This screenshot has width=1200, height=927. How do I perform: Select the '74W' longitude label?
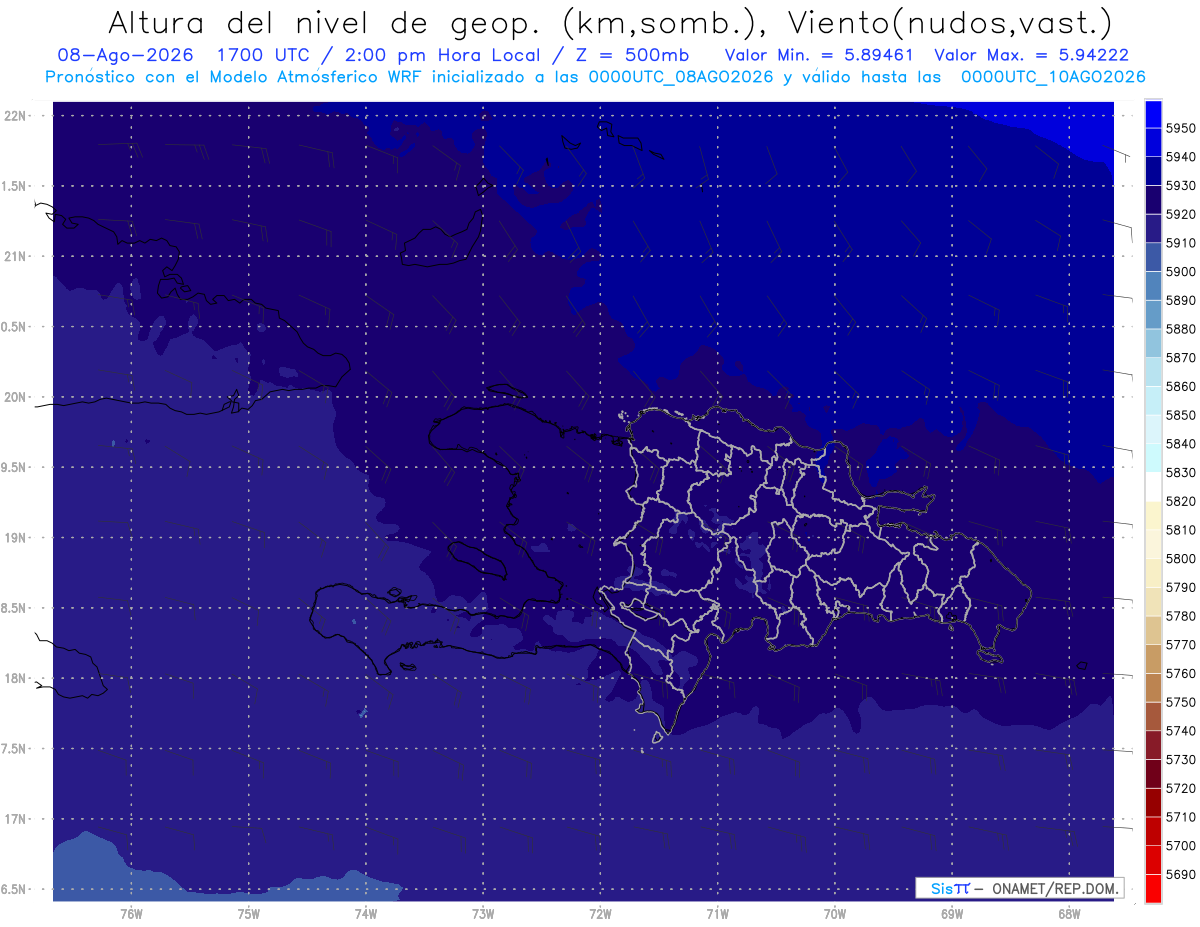(x=366, y=914)
